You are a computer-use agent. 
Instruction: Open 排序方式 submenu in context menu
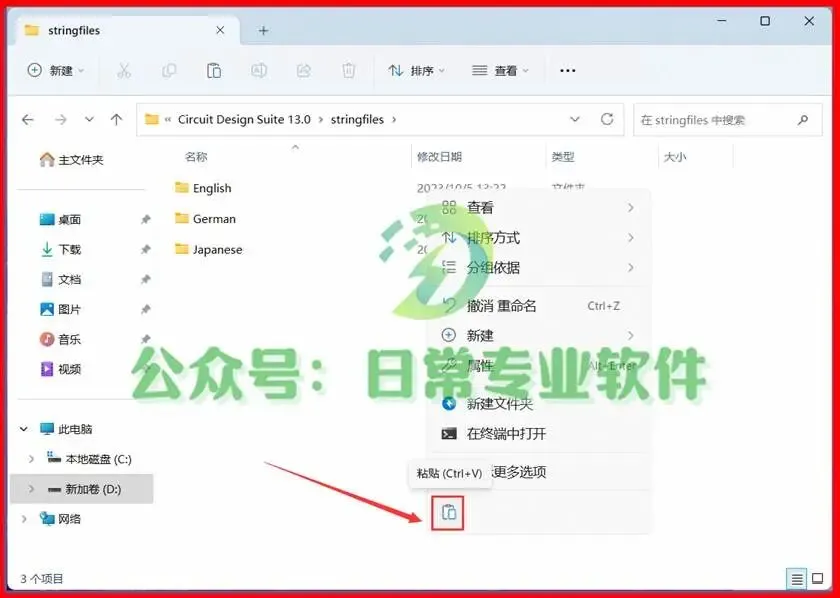click(538, 237)
